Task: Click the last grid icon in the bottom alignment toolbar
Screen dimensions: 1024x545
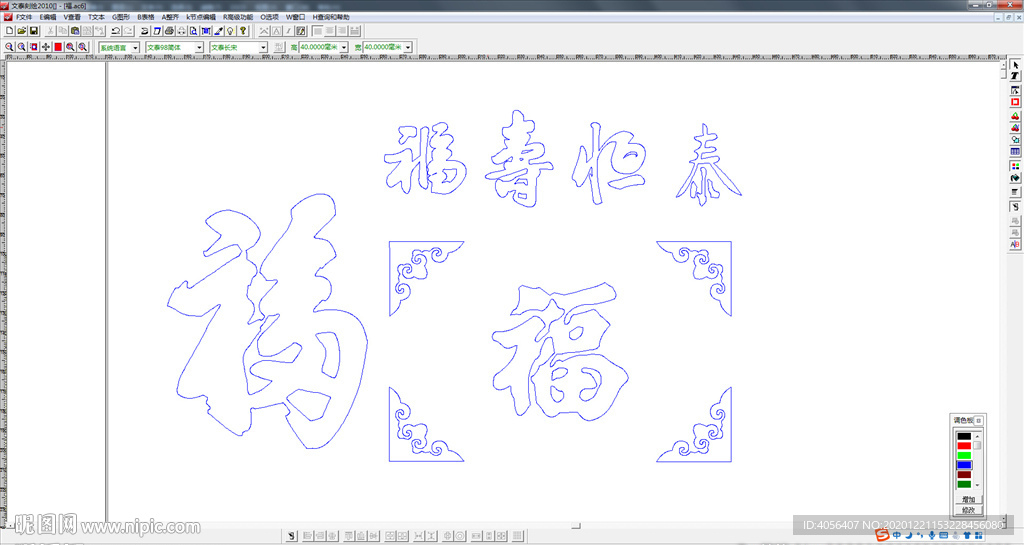Action: (518, 536)
